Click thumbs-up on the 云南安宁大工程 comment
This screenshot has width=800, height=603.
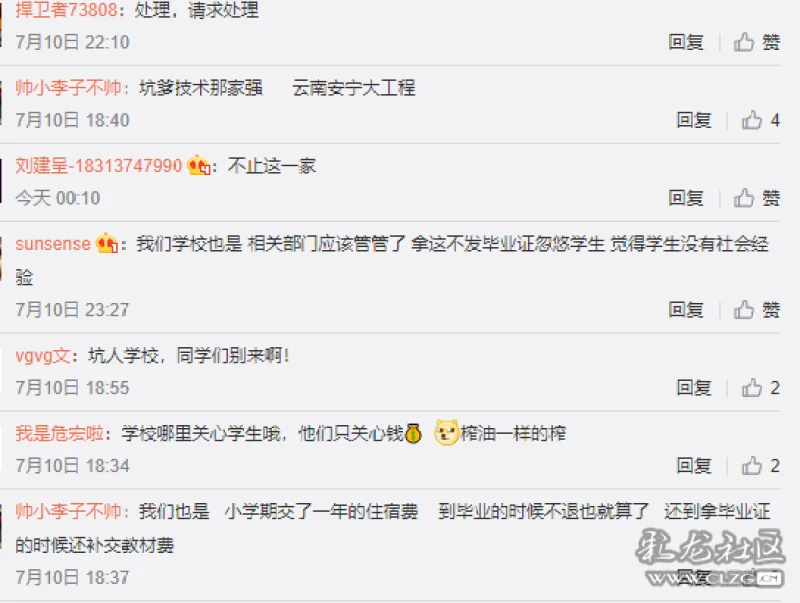coord(761,120)
